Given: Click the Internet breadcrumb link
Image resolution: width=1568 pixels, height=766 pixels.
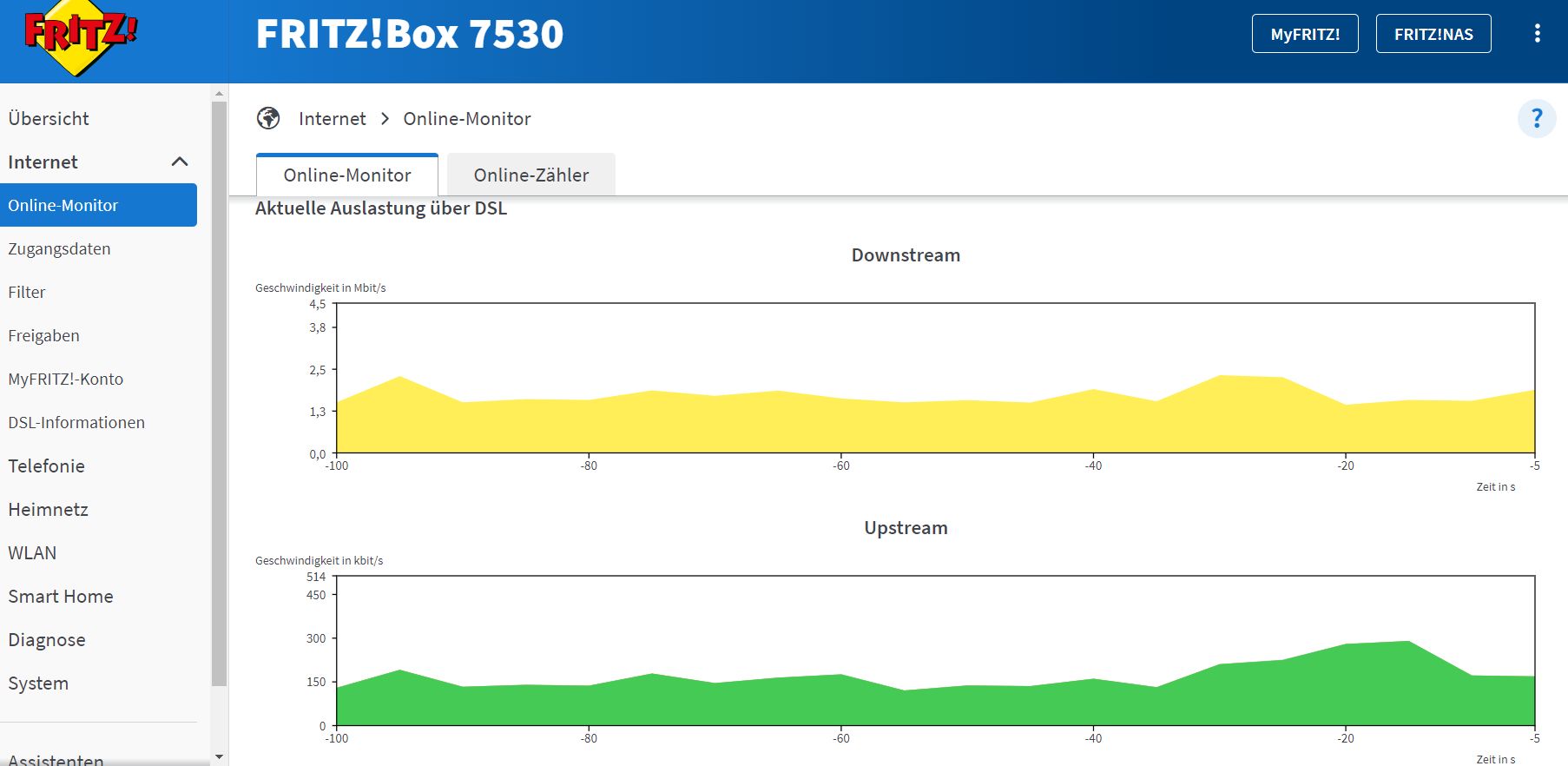Looking at the screenshot, I should [332, 118].
